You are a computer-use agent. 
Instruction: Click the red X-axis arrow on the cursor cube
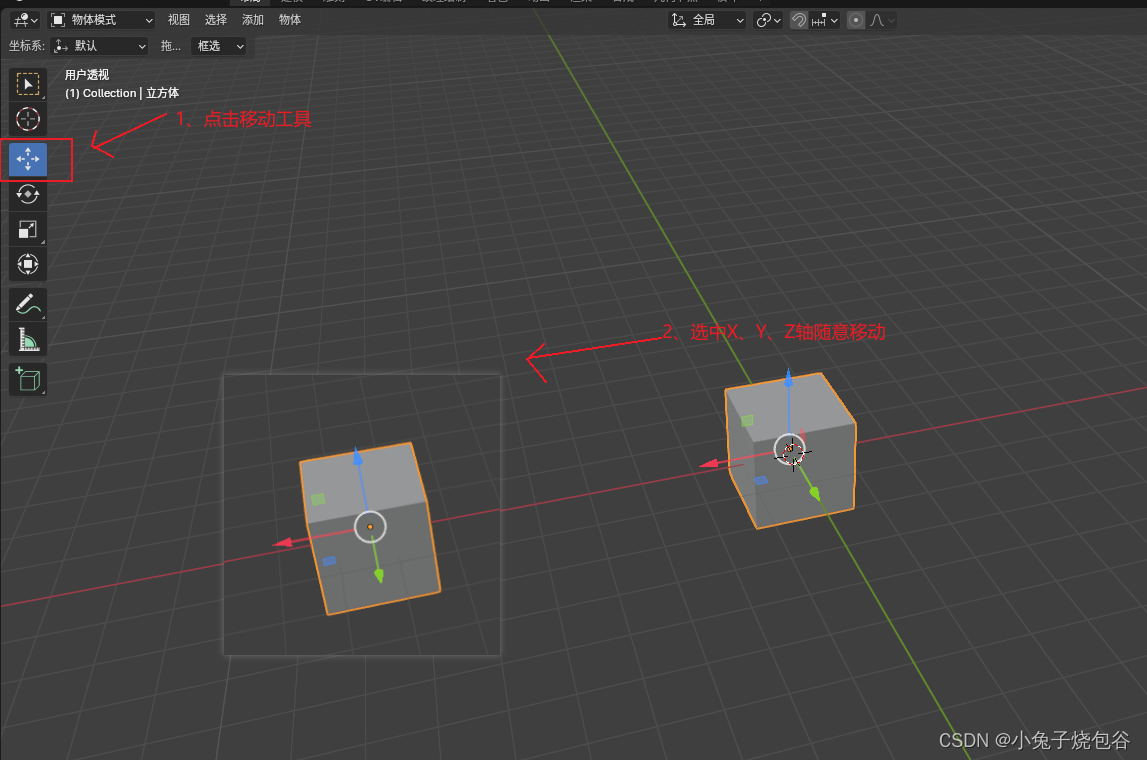point(709,463)
